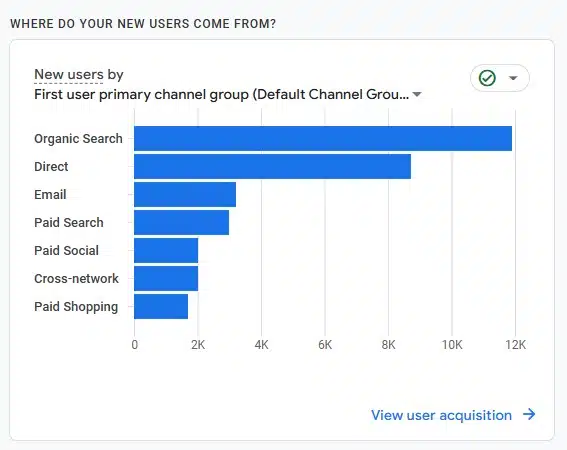Select the Paid Shopping bar
The image size is (567, 450).
pos(161,306)
